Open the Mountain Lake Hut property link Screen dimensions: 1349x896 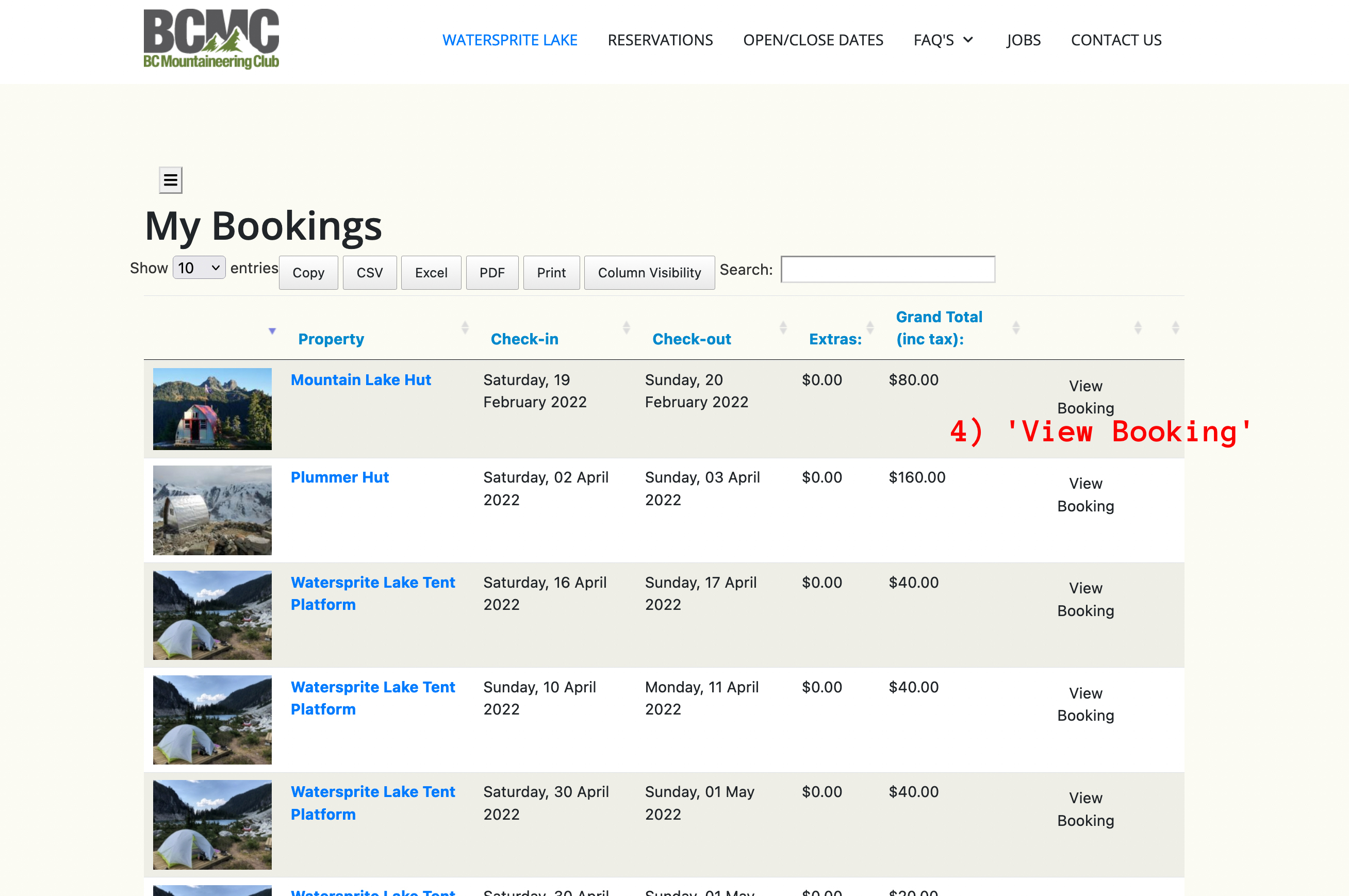[360, 380]
